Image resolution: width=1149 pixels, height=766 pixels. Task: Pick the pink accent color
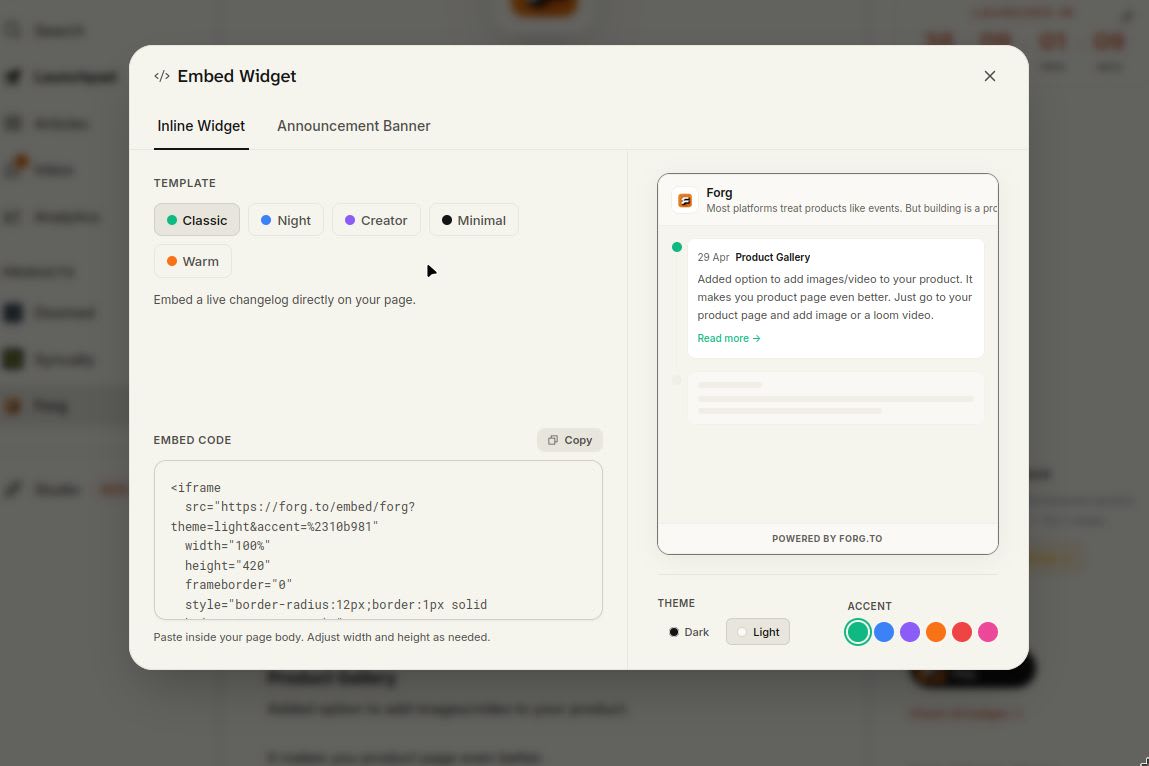click(988, 632)
